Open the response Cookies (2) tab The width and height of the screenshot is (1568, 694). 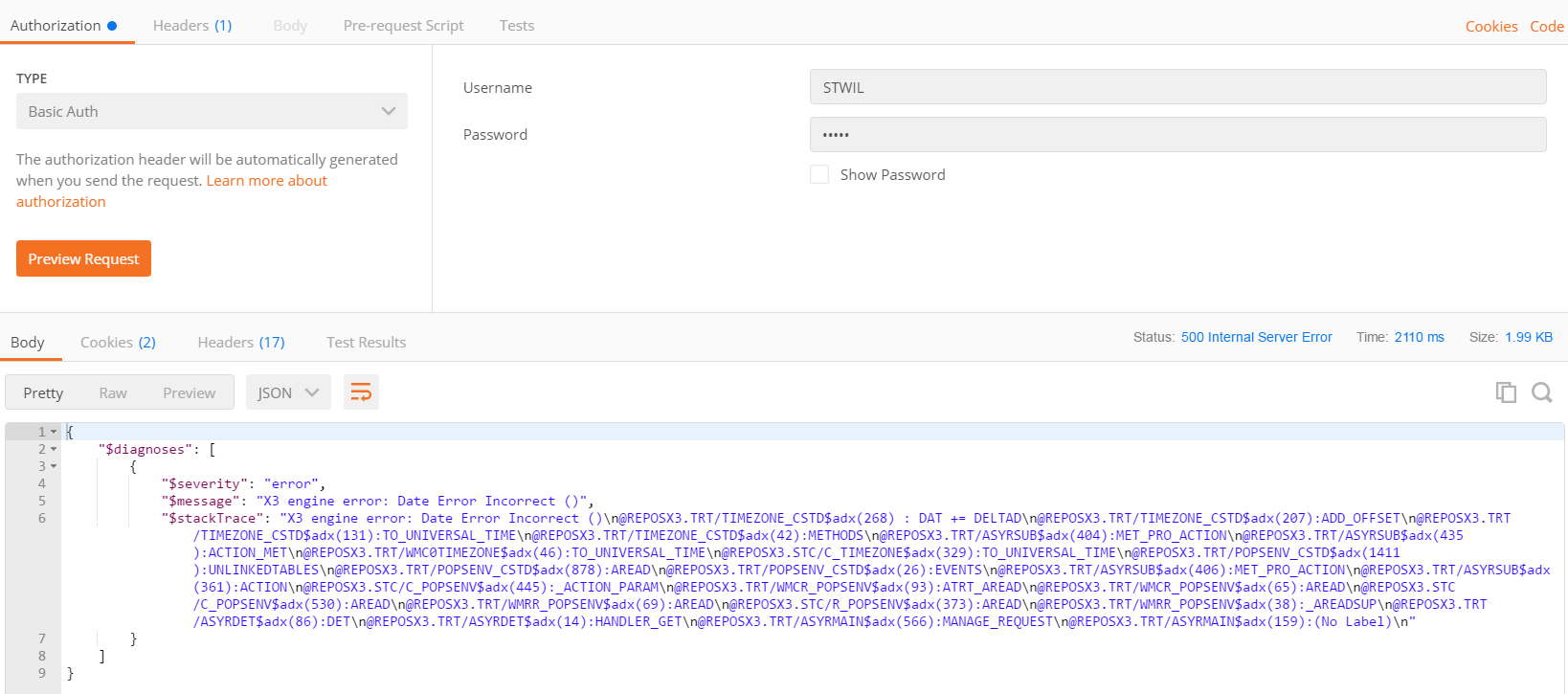pos(118,343)
